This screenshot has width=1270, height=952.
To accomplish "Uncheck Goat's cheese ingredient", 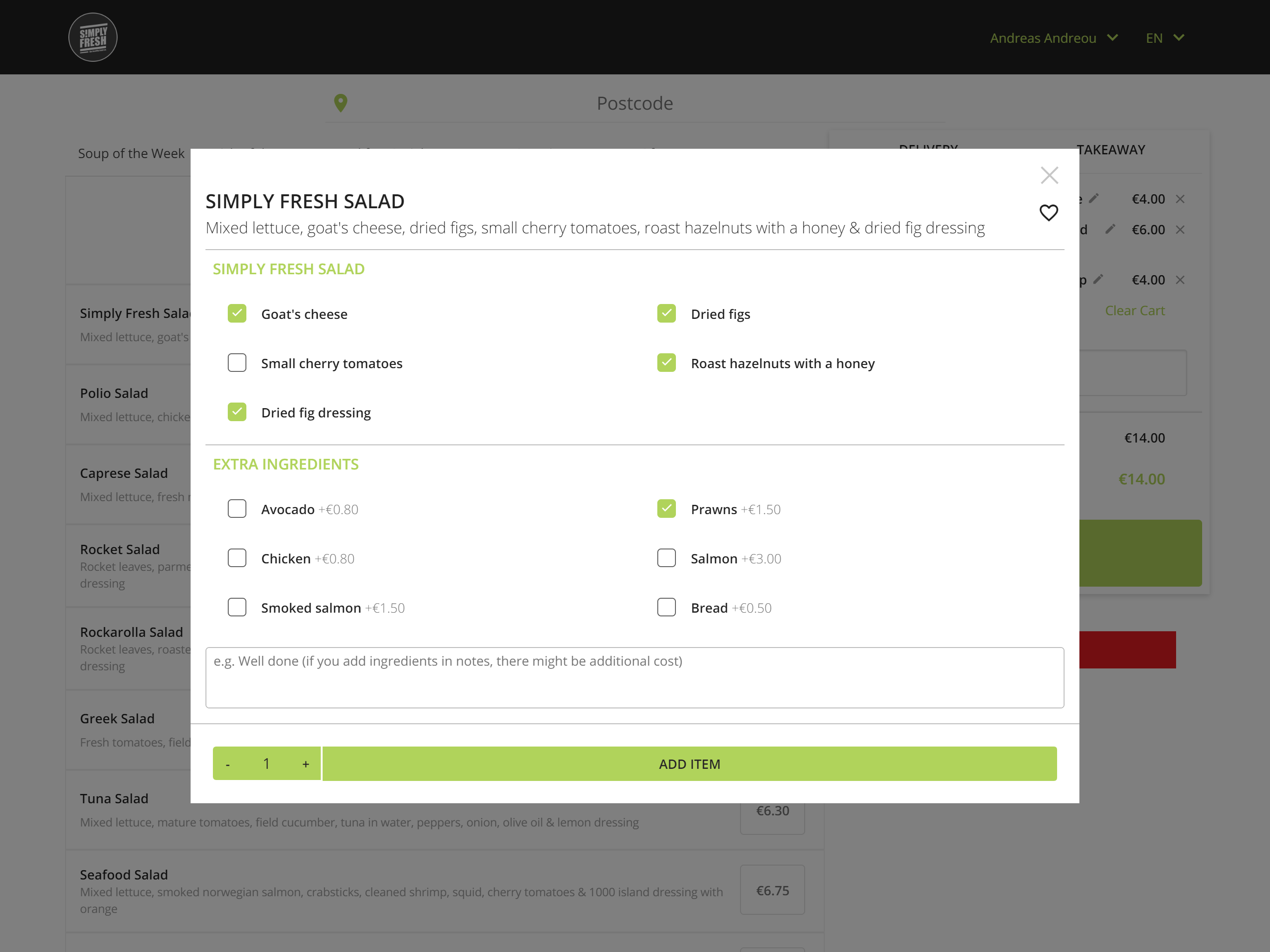I will pos(237,313).
